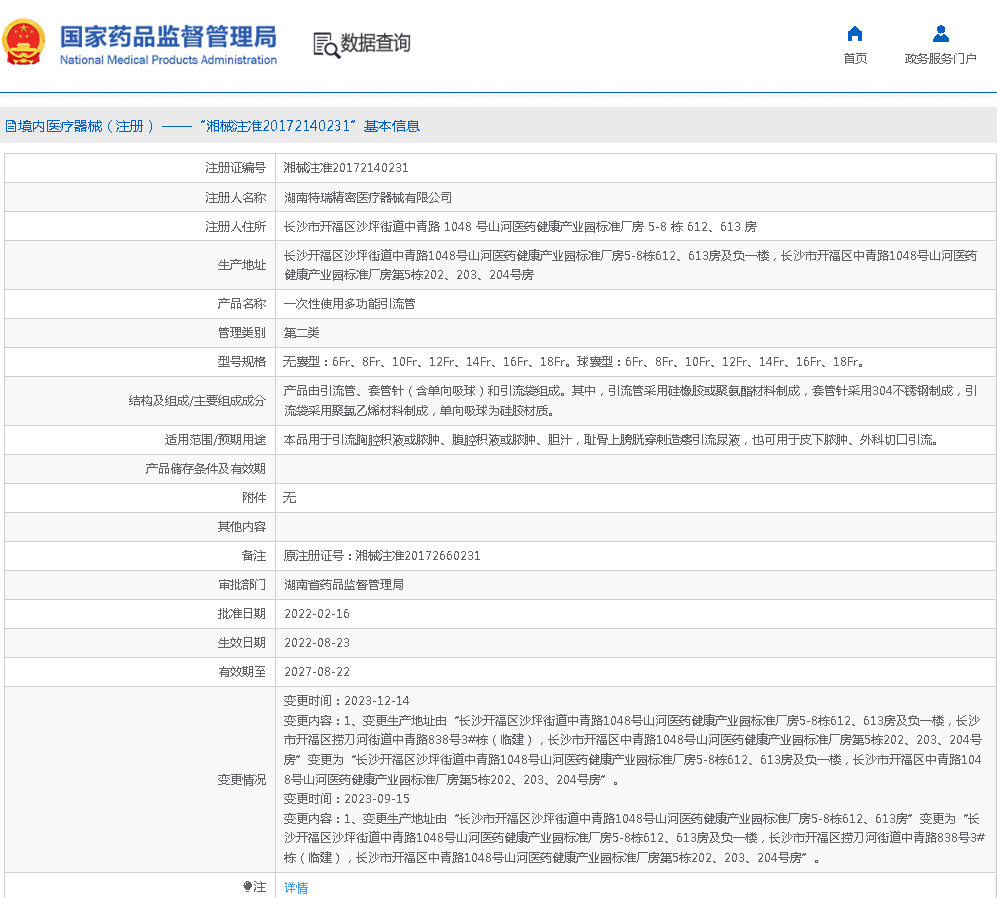Image resolution: width=997 pixels, height=898 pixels.
Task: Click management class value 第二类
Action: pos(301,333)
